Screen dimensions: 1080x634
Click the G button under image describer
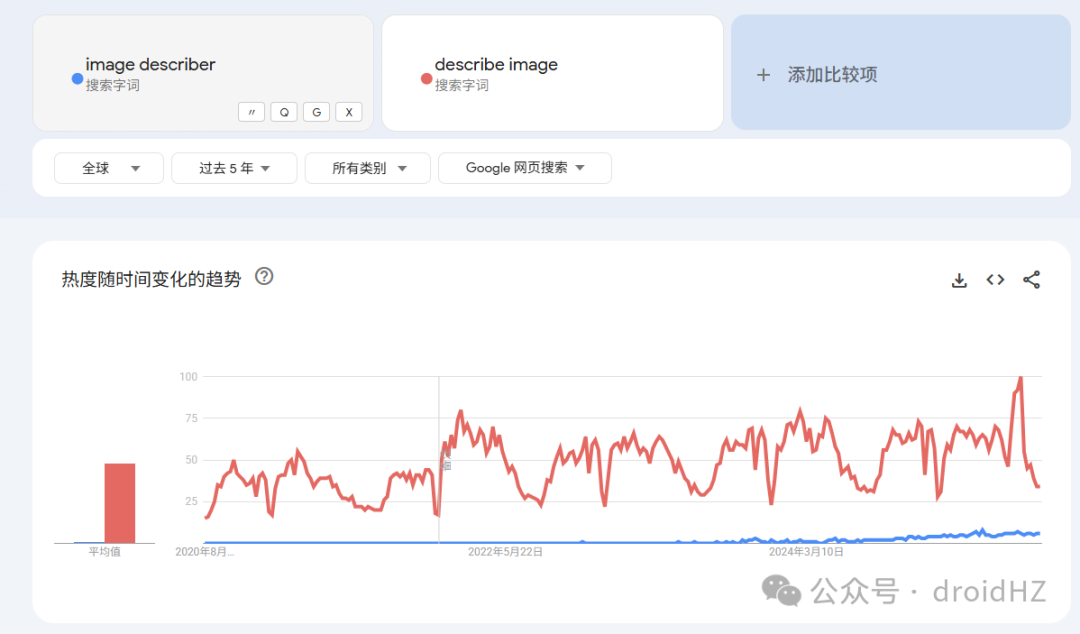point(316,112)
